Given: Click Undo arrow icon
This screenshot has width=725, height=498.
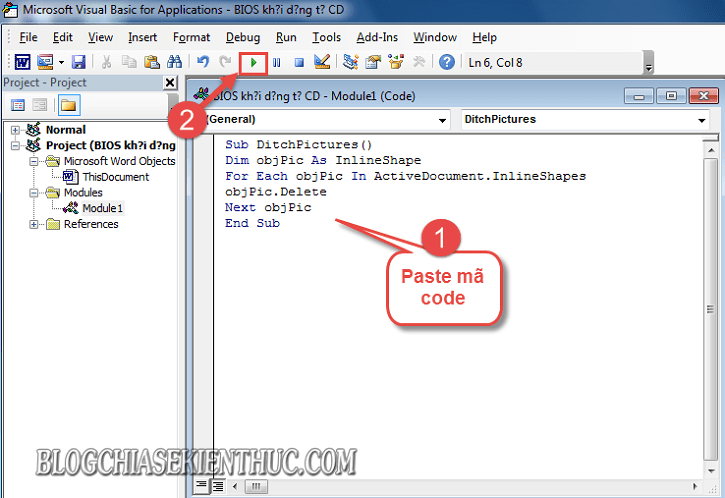Looking at the screenshot, I should (203, 62).
